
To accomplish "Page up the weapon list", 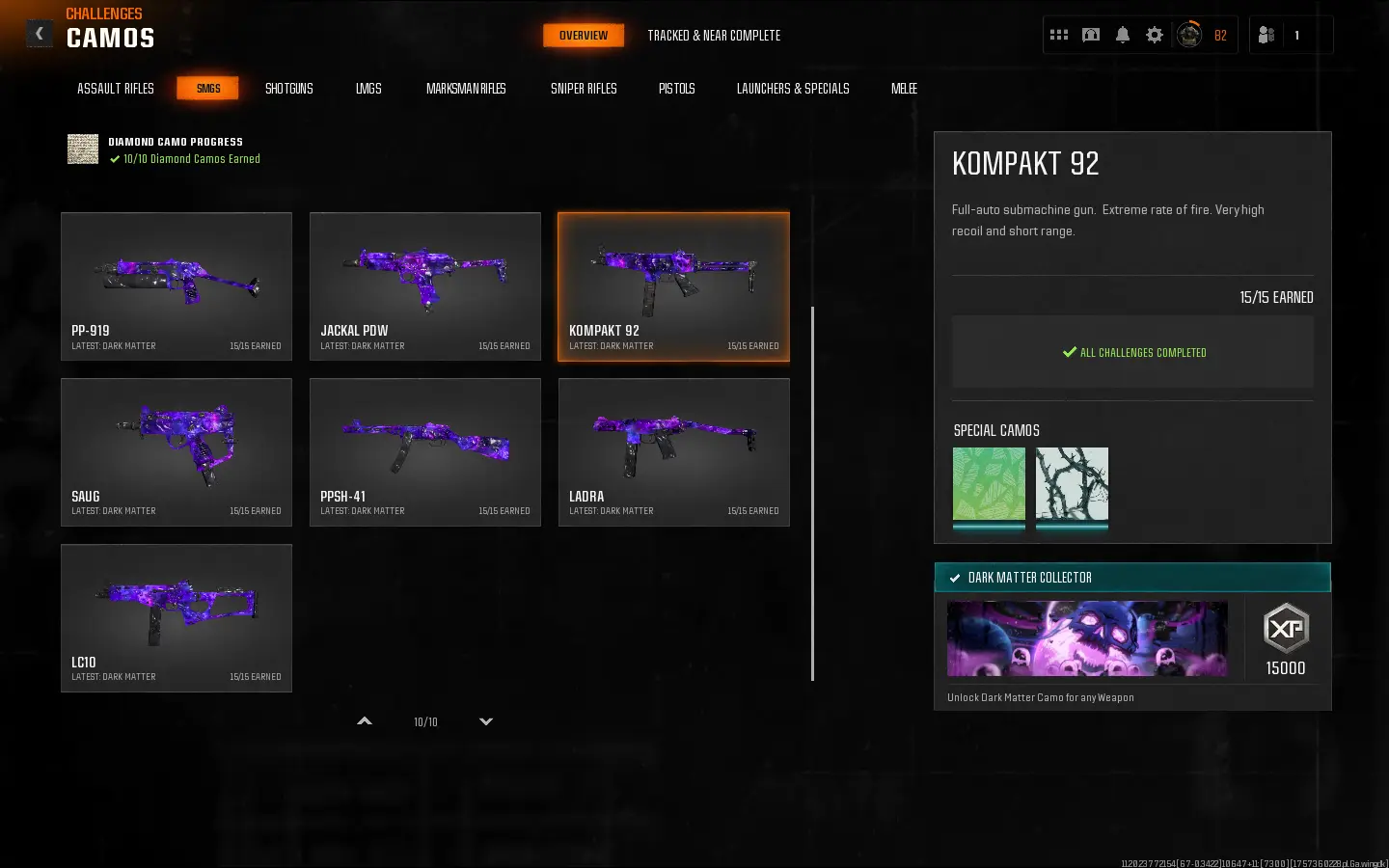I will (x=365, y=721).
